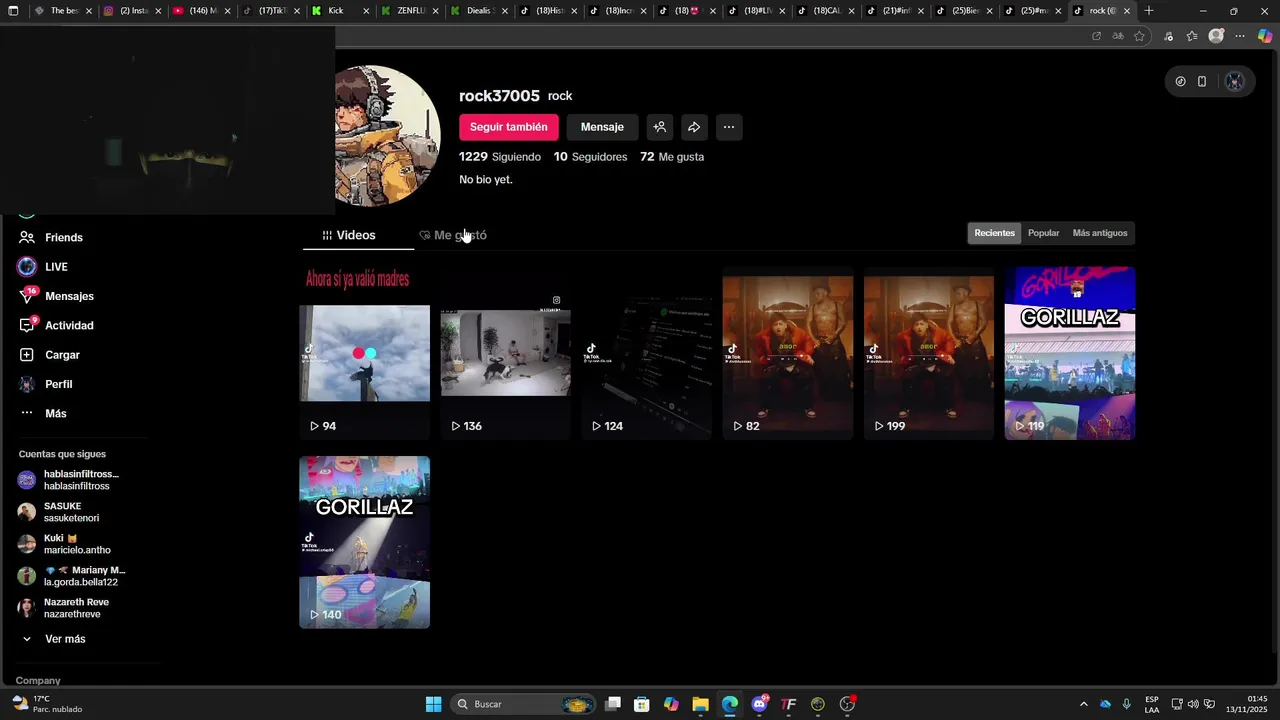Open the video with 94 views

click(364, 353)
